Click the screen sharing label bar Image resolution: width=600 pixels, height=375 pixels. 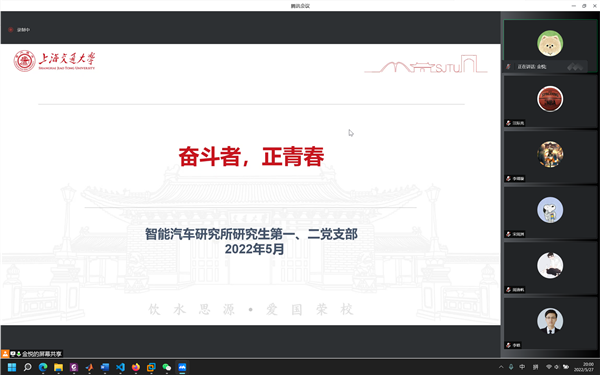[32, 354]
